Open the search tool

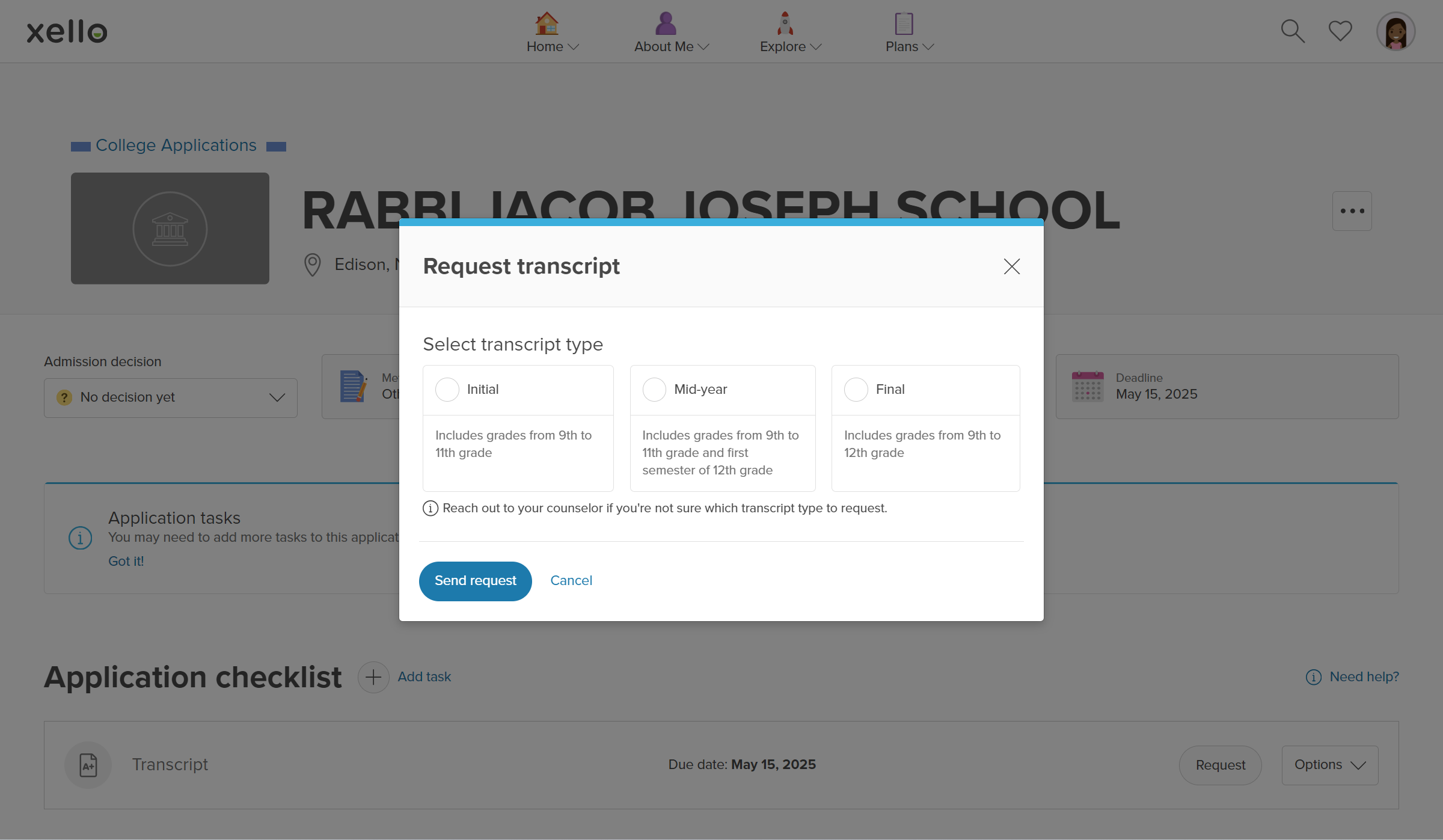tap(1292, 30)
